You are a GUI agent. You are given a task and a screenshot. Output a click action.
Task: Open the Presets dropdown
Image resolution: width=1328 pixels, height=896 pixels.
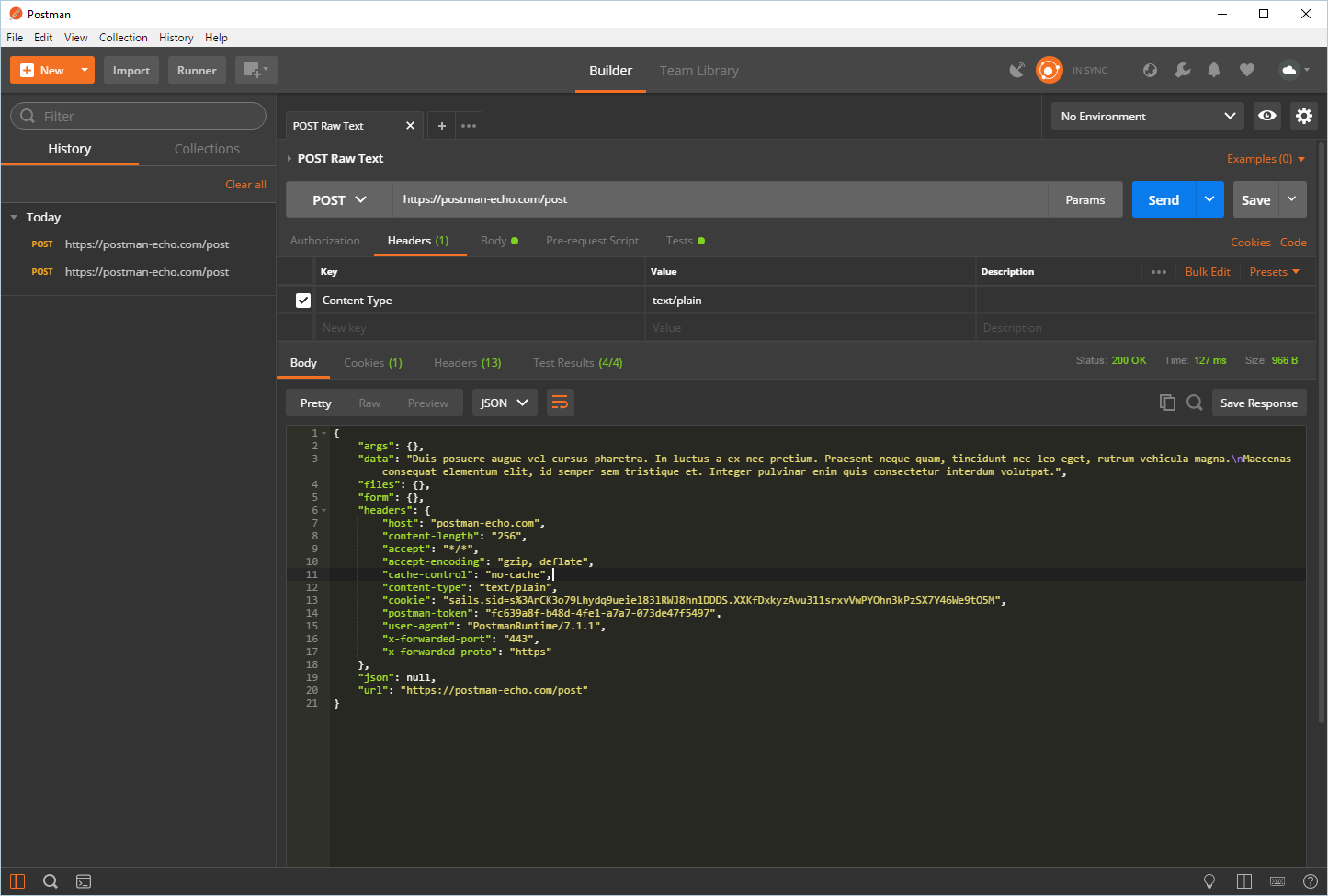tap(1274, 272)
